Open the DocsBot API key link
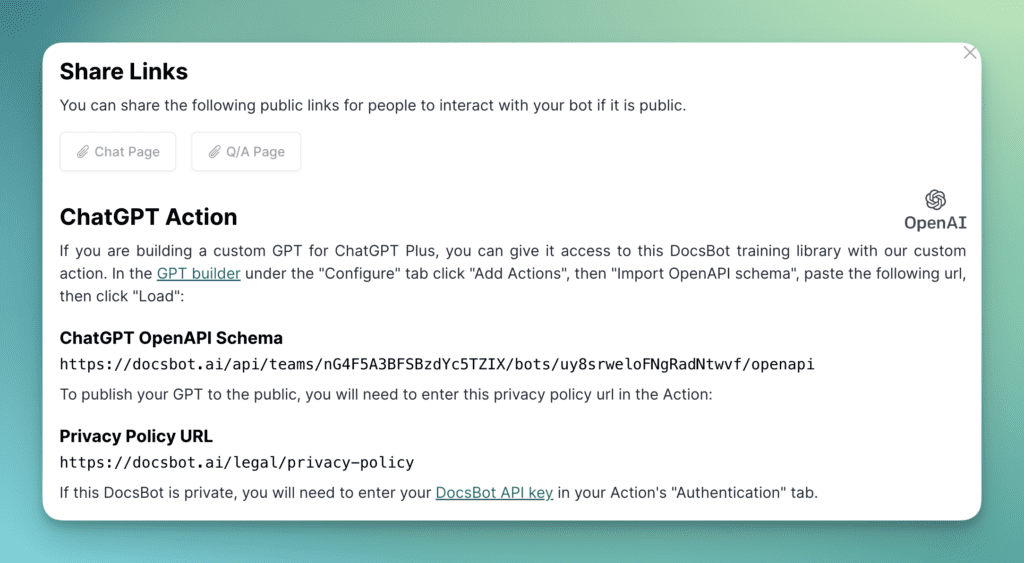This screenshot has height=563, width=1024. click(494, 492)
